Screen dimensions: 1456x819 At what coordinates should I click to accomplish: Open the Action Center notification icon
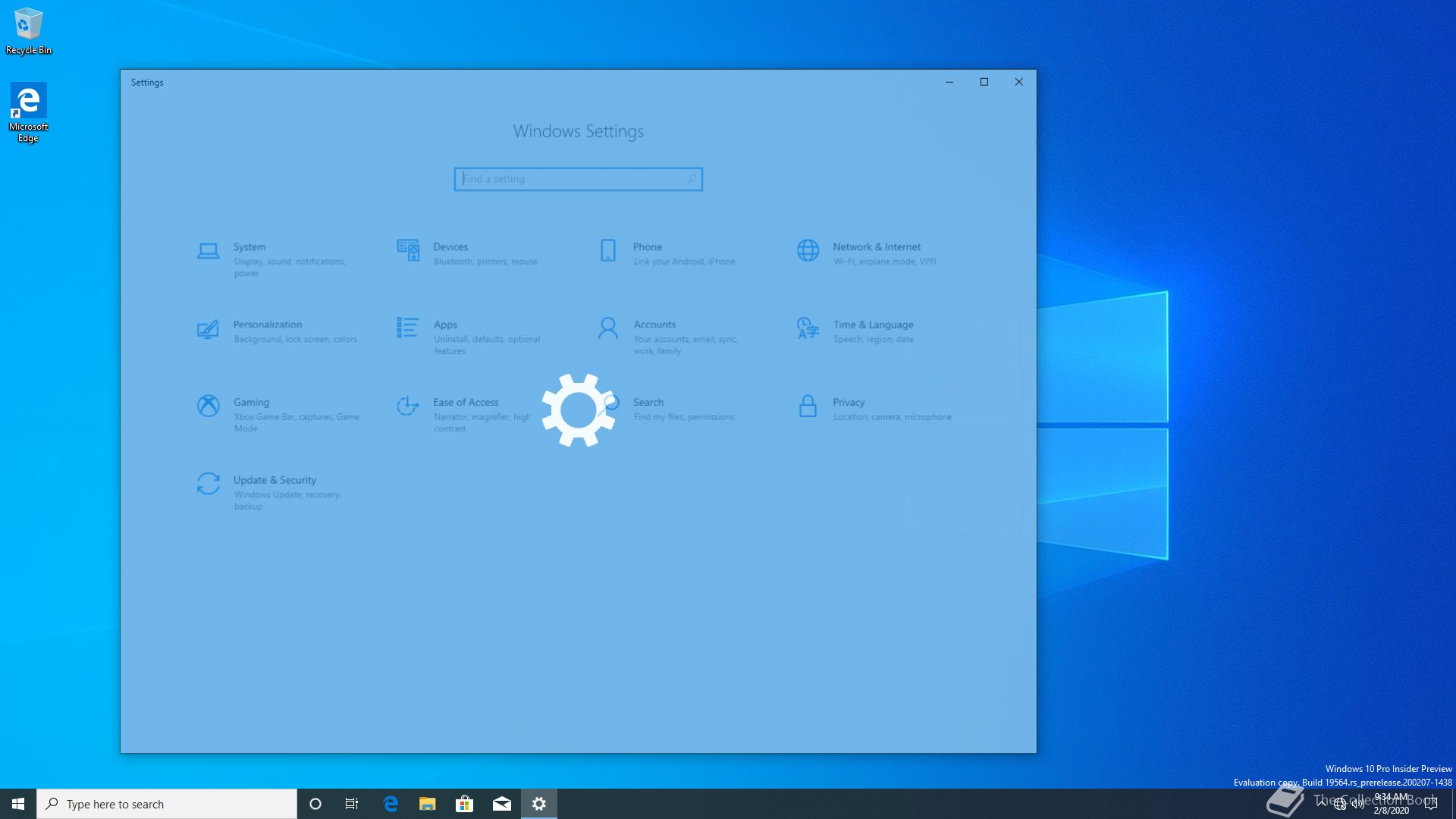[1431, 804]
